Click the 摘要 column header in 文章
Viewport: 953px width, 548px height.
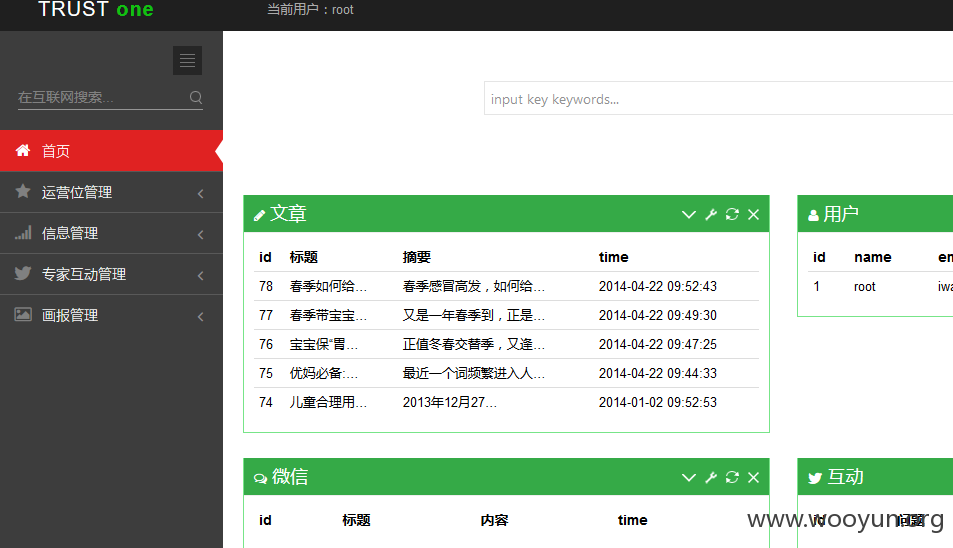click(416, 257)
